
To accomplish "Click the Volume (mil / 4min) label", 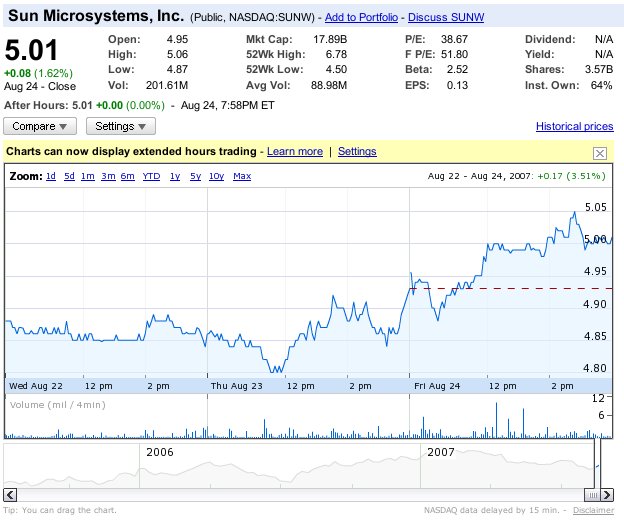I will click(x=58, y=405).
